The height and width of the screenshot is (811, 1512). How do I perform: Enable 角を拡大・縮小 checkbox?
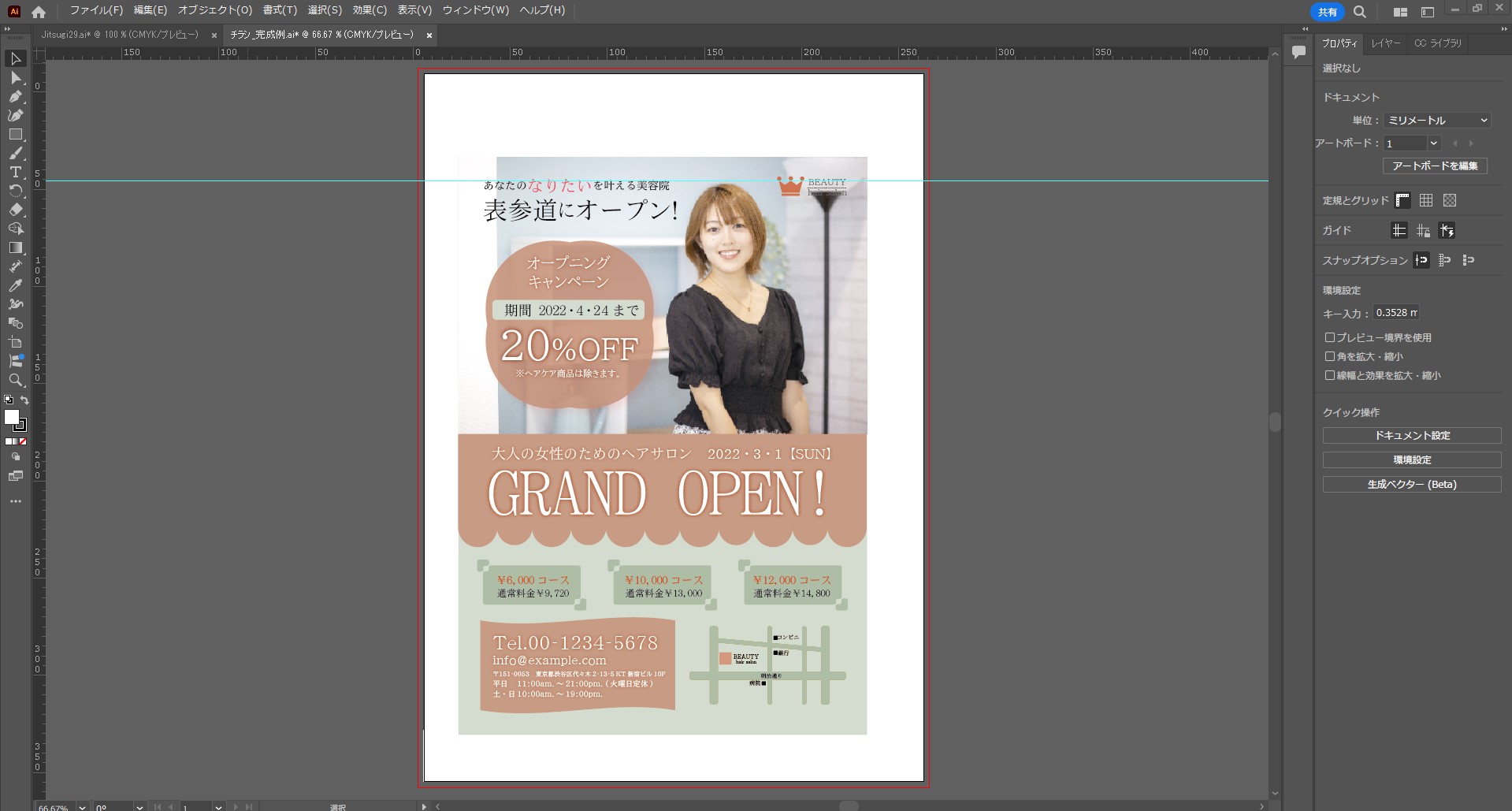[1330, 356]
